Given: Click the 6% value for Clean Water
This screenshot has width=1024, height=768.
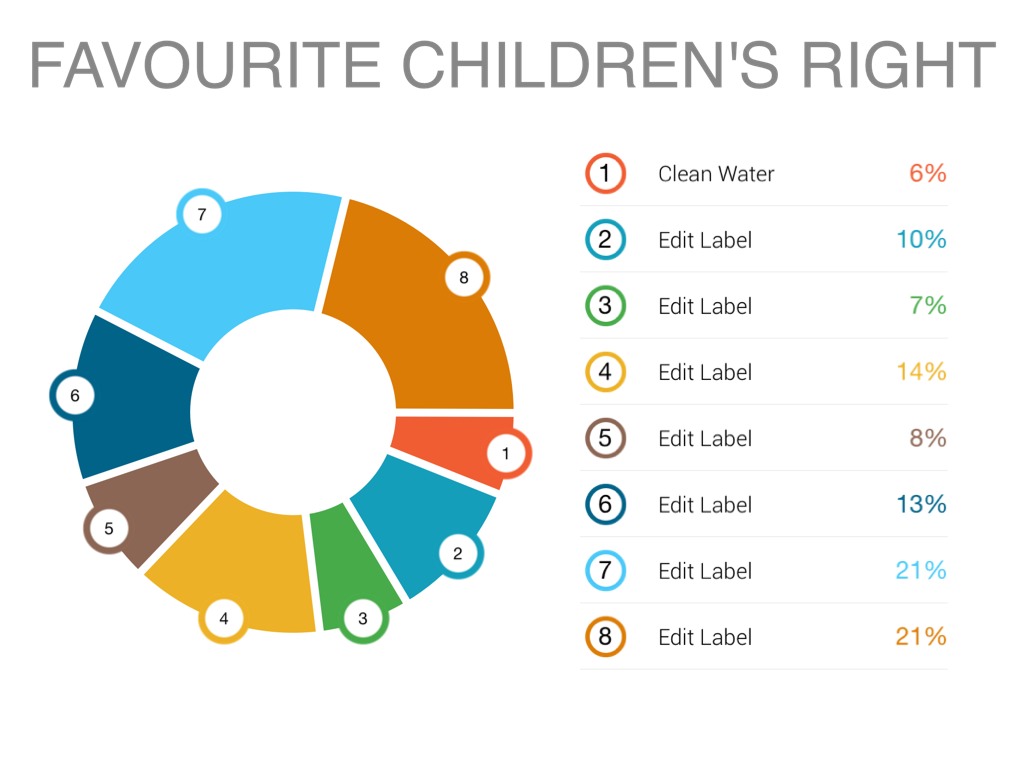Looking at the screenshot, I should [x=927, y=173].
